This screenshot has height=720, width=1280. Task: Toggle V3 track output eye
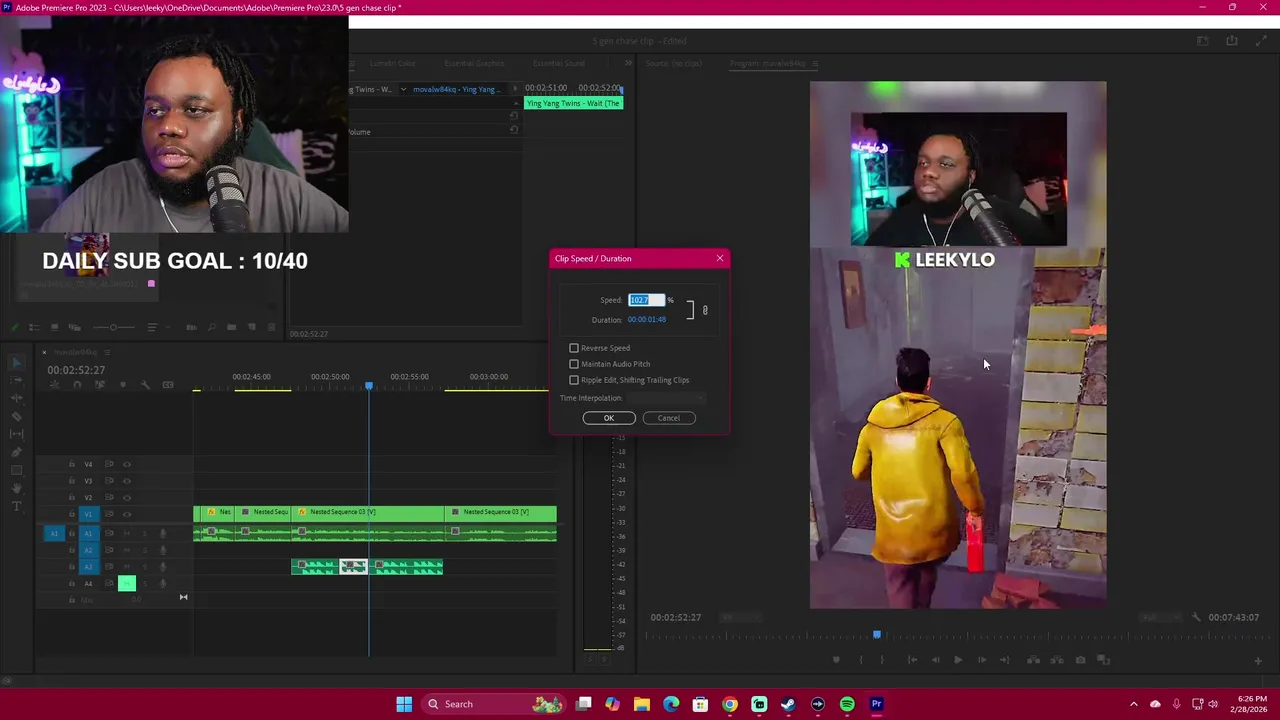(127, 481)
